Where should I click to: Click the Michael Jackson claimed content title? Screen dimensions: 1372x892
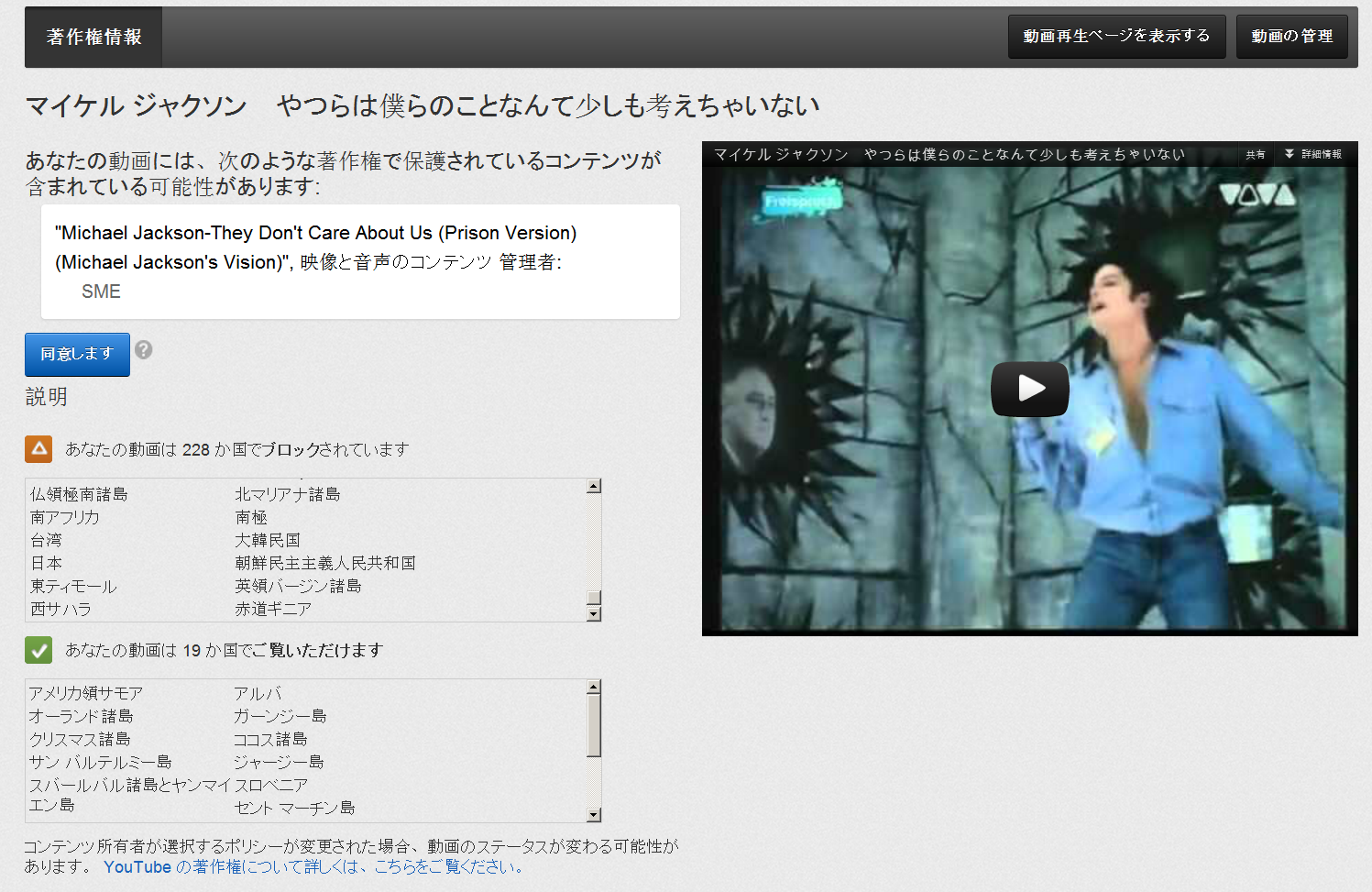coord(316,248)
